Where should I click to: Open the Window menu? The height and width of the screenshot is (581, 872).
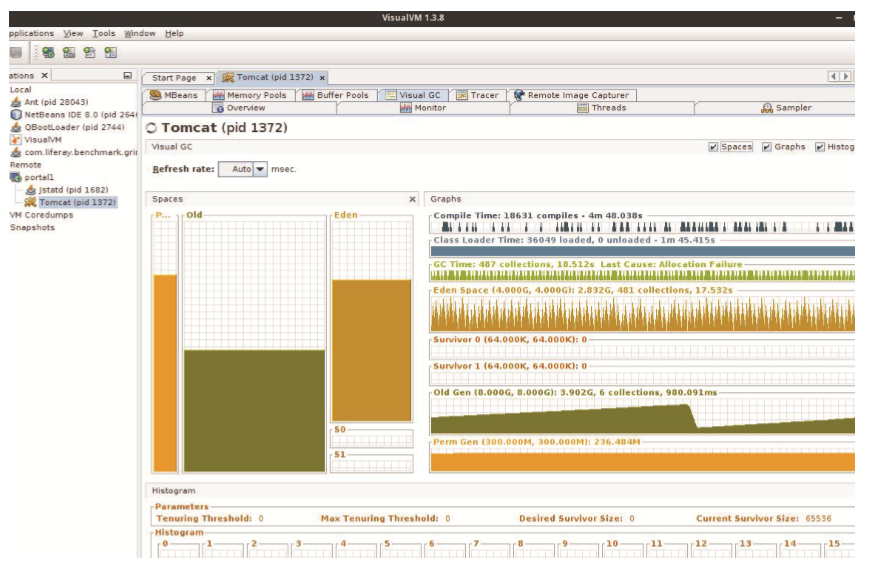pyautogui.click(x=140, y=33)
